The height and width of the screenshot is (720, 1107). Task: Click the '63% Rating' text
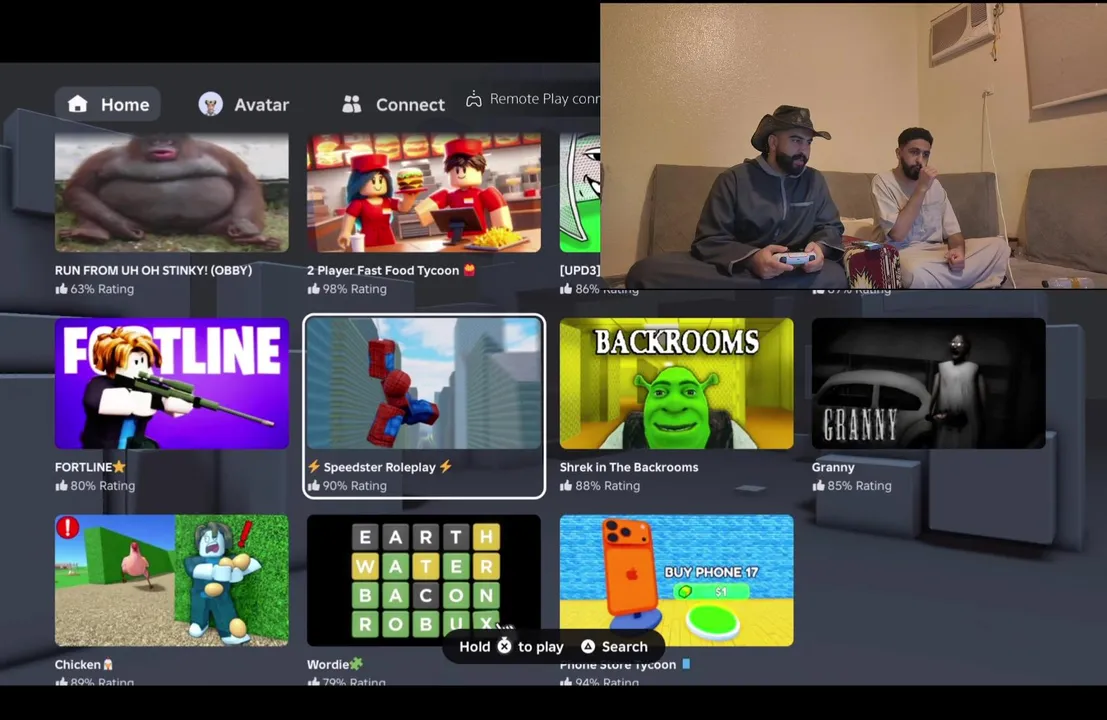click(102, 289)
